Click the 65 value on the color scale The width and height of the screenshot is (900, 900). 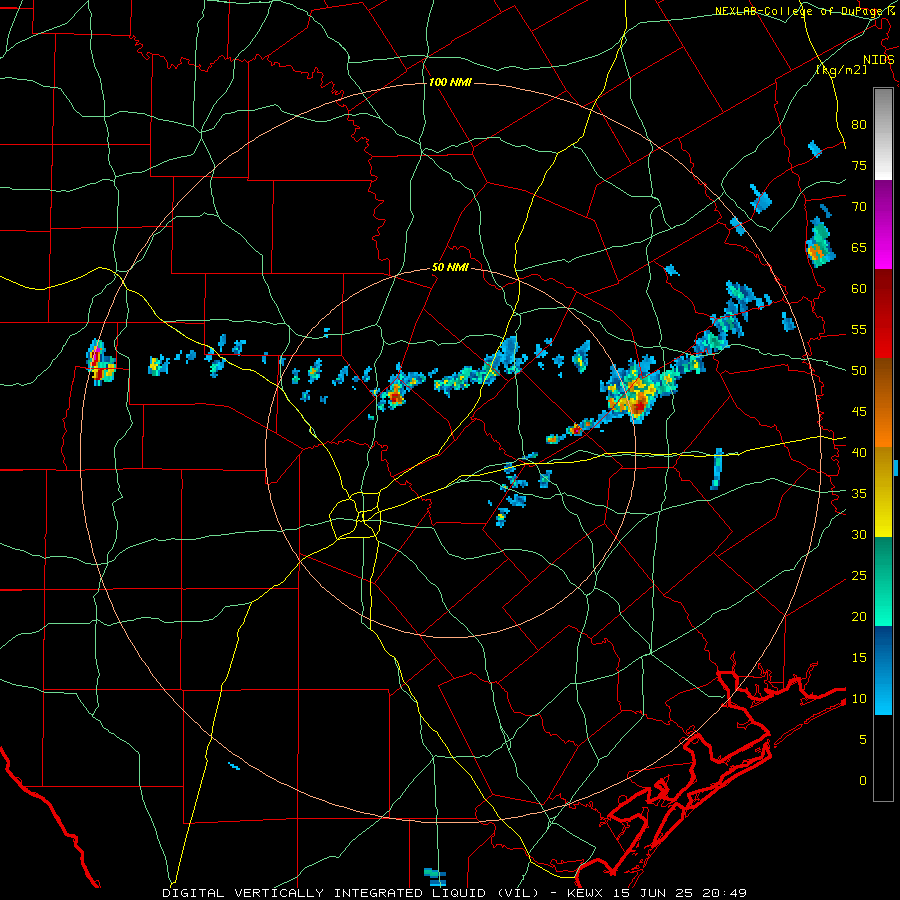tap(859, 247)
